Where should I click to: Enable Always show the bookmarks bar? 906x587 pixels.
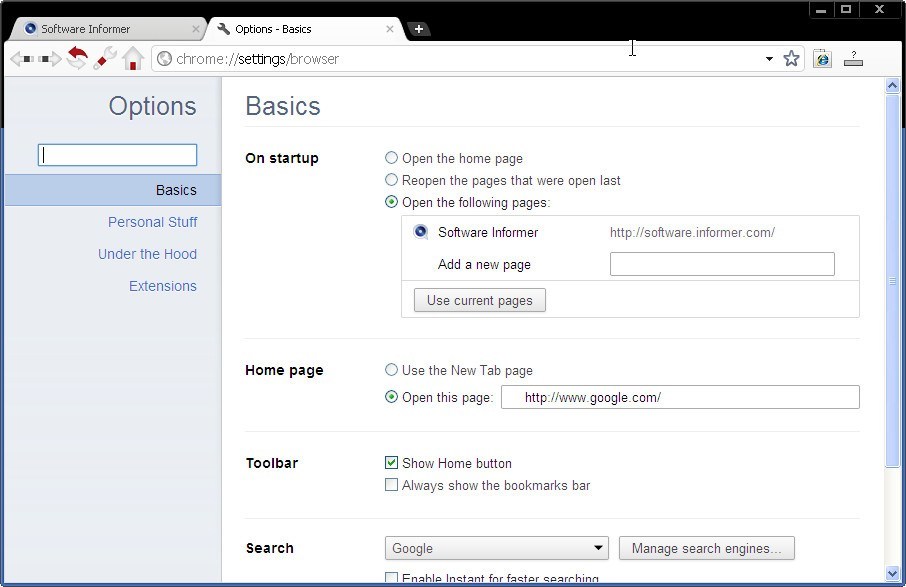point(391,484)
